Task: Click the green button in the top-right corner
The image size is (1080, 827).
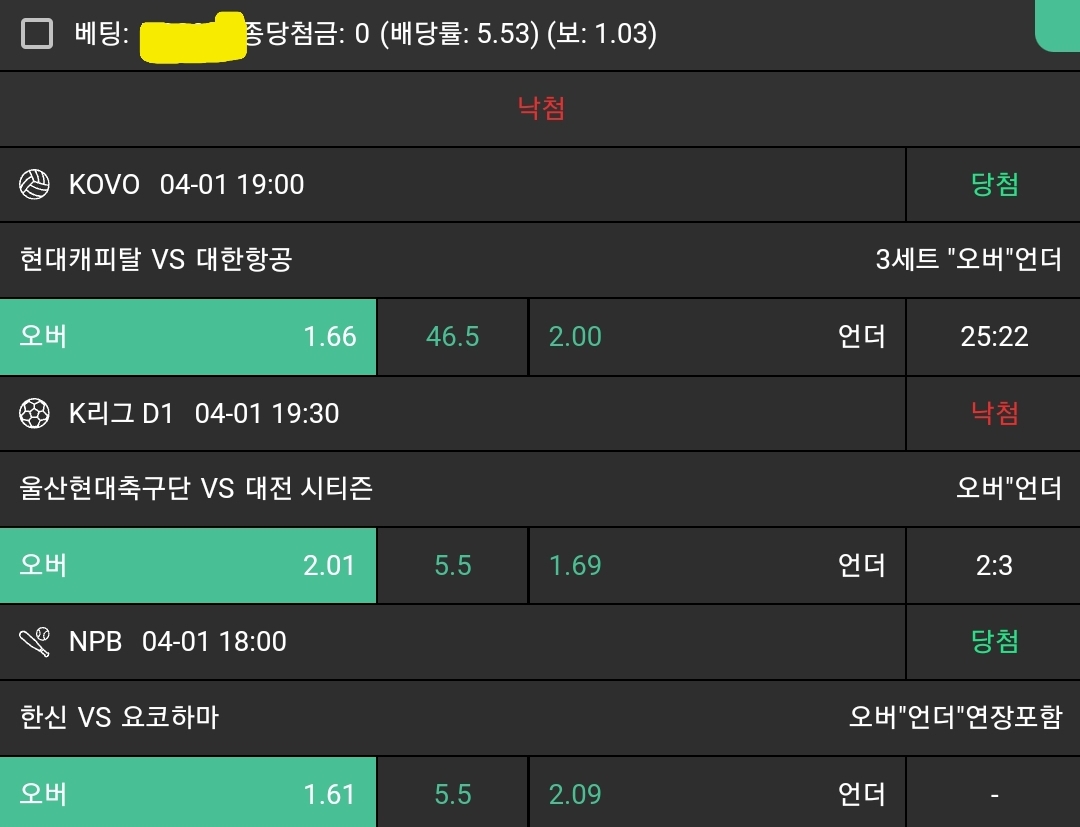Action: click(x=1058, y=24)
